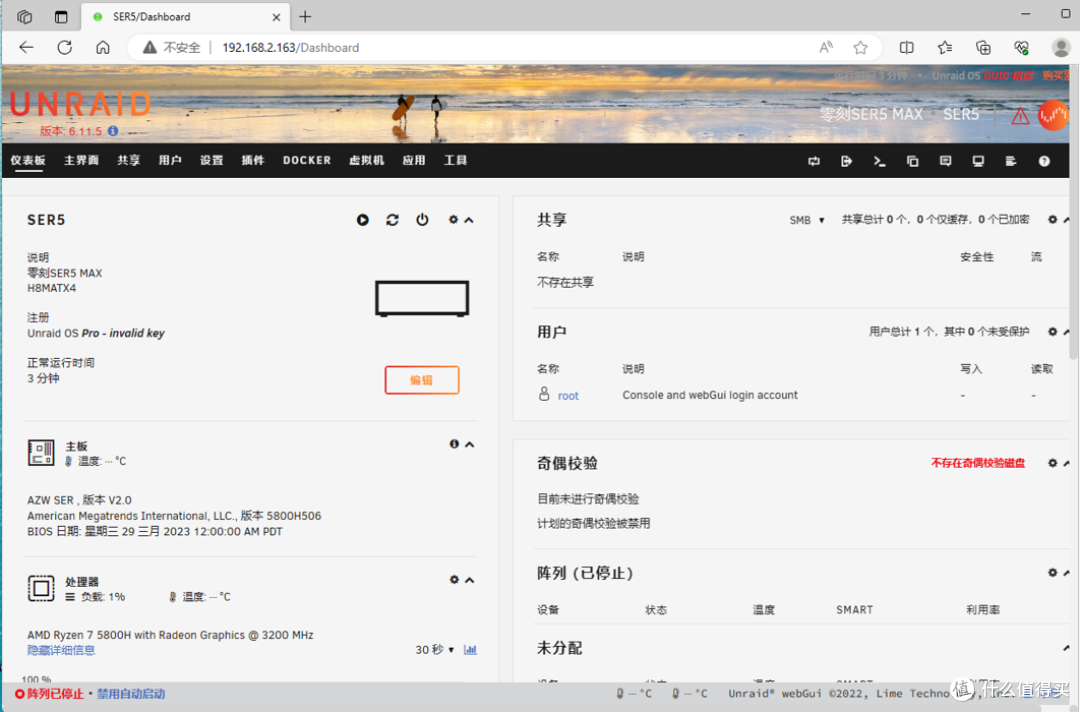Open the terminal icon in nav bar

[x=880, y=161]
